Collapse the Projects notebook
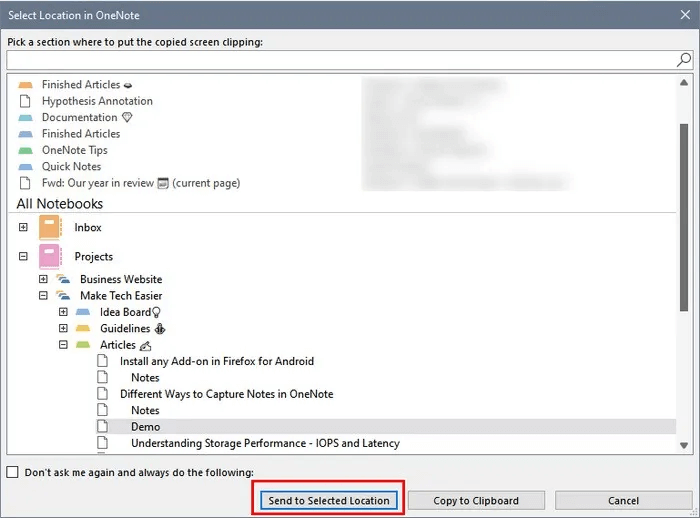This screenshot has width=700, height=518. coord(23,256)
